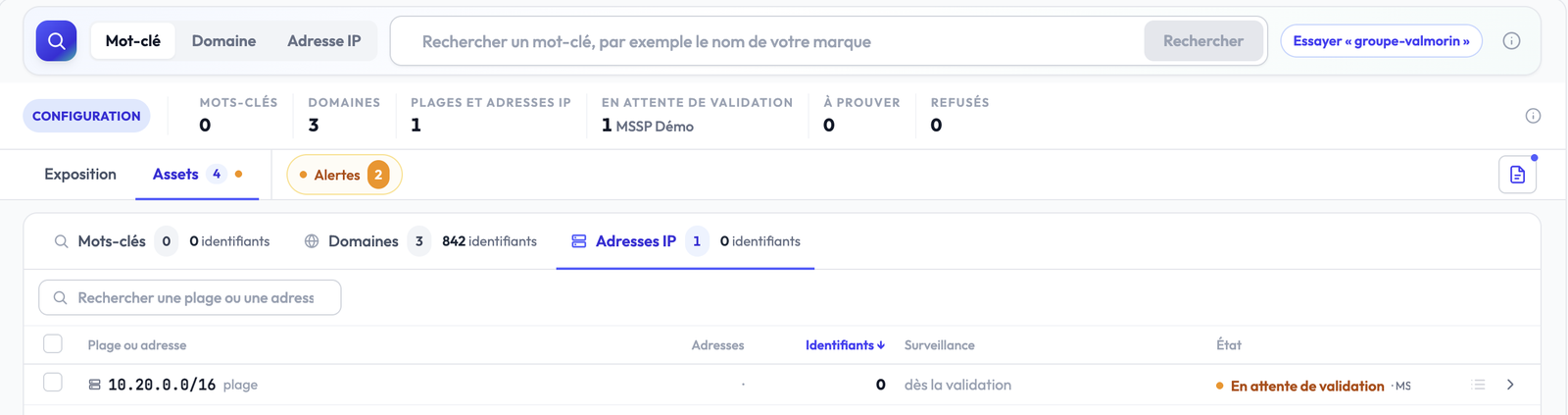Click the Plage ou adresse column header
1568x415 pixels.
click(x=137, y=345)
